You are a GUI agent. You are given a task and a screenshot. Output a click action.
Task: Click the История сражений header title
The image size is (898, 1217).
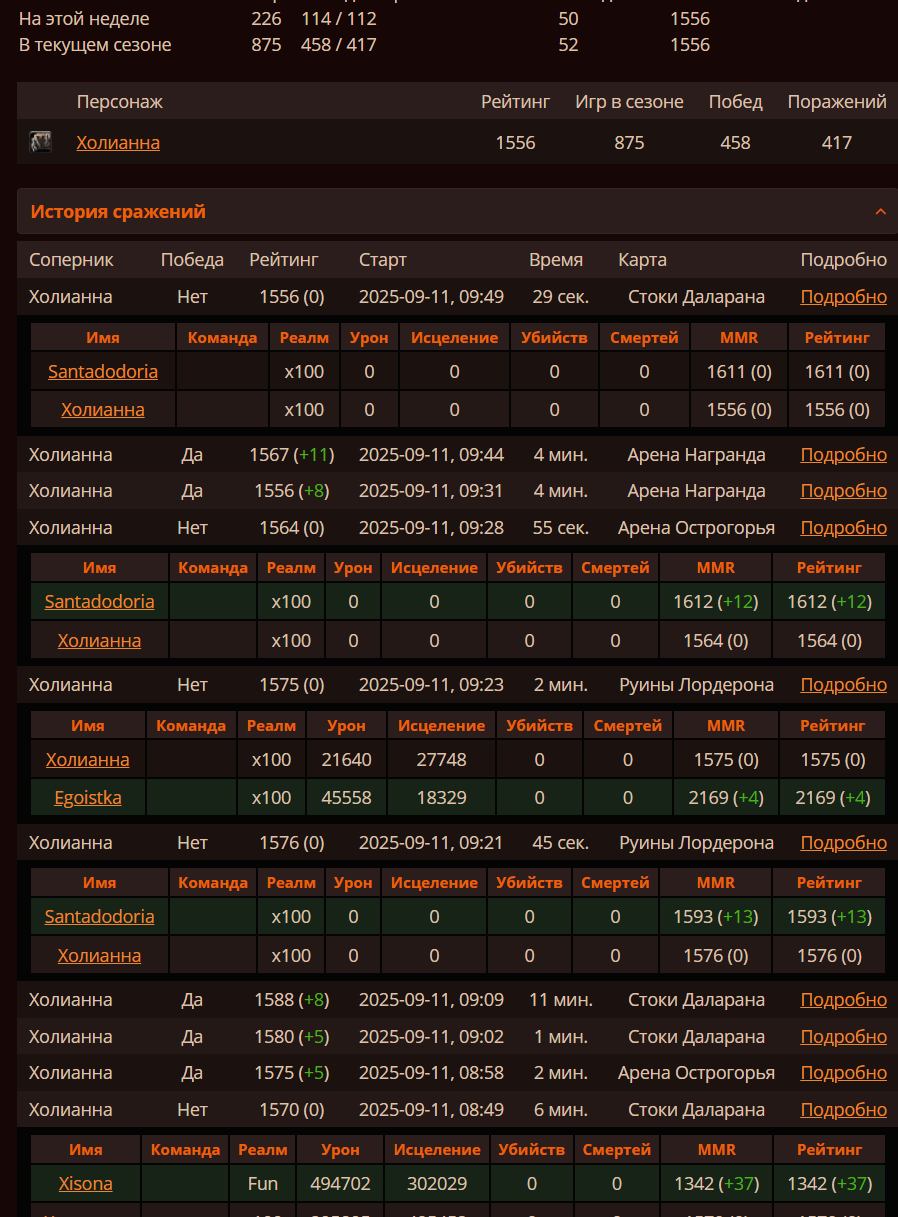click(118, 212)
